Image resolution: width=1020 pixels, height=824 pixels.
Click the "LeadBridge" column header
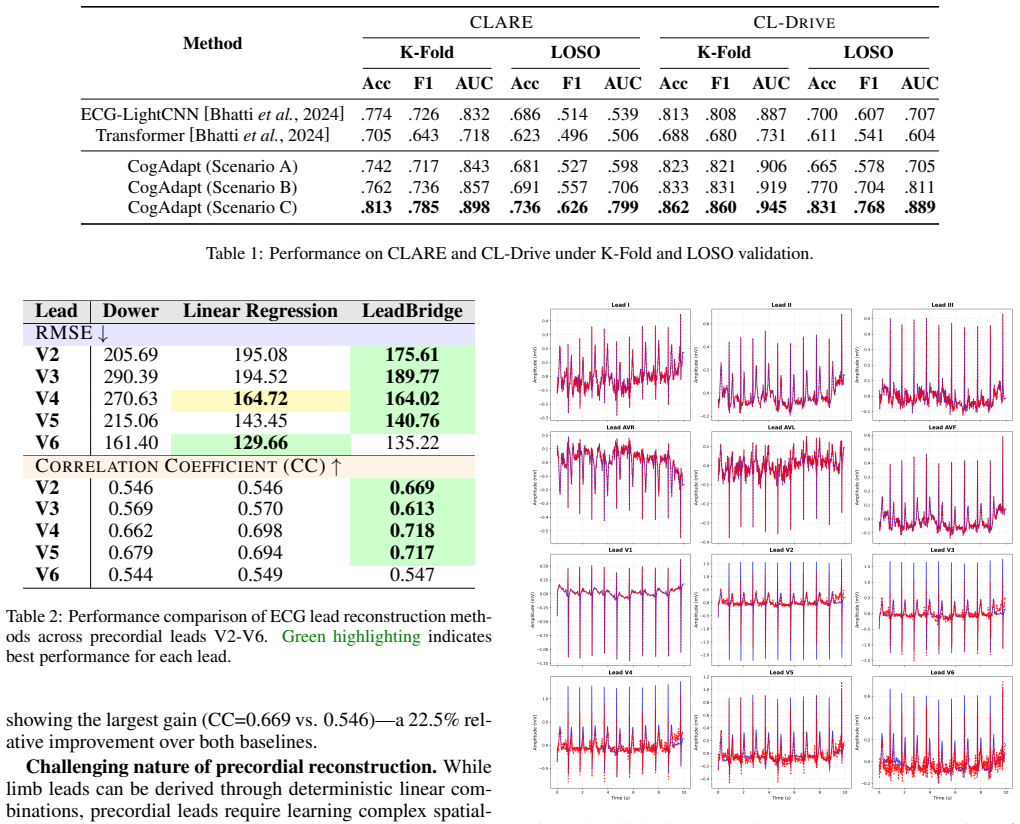tap(412, 311)
